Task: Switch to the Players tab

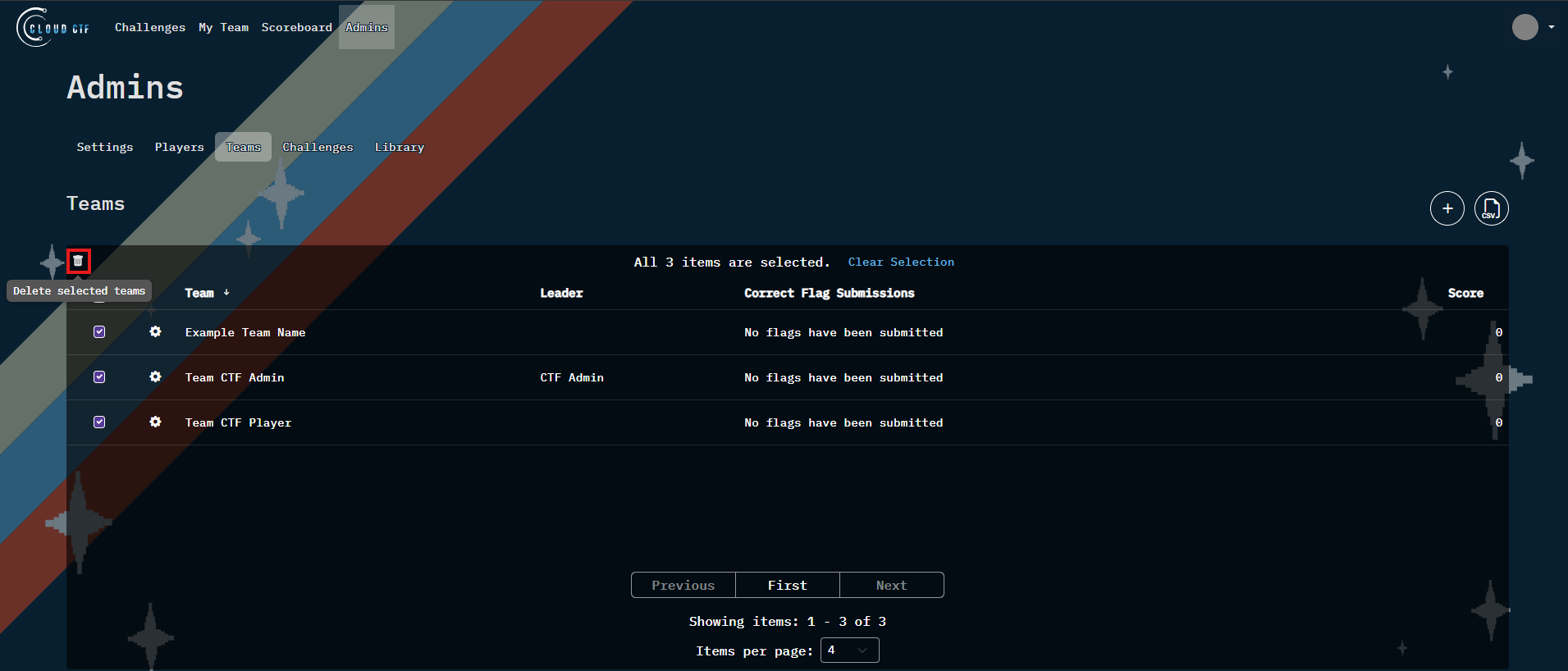Action: coord(179,148)
